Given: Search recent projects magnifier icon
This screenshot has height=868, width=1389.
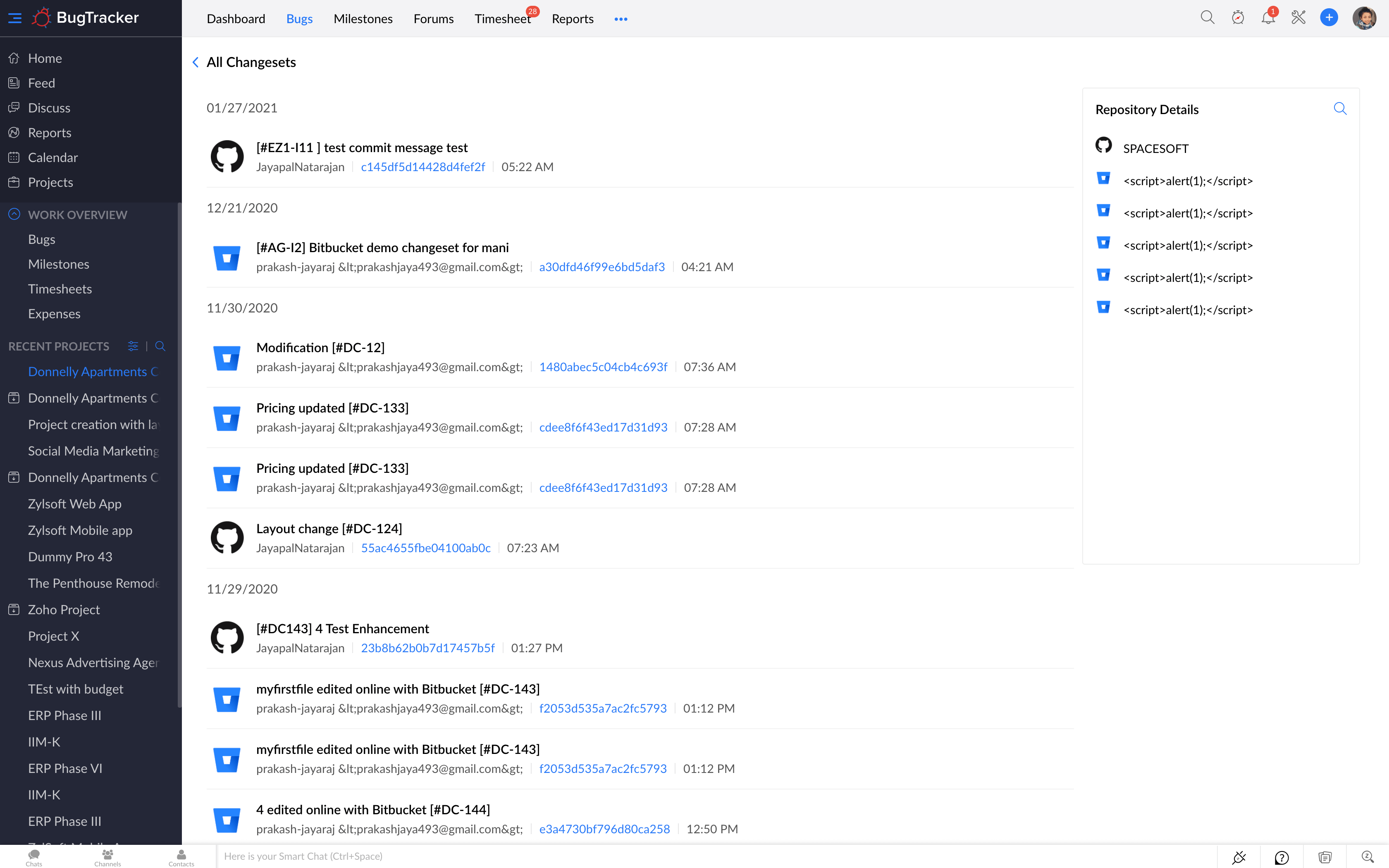Looking at the screenshot, I should click(x=160, y=346).
